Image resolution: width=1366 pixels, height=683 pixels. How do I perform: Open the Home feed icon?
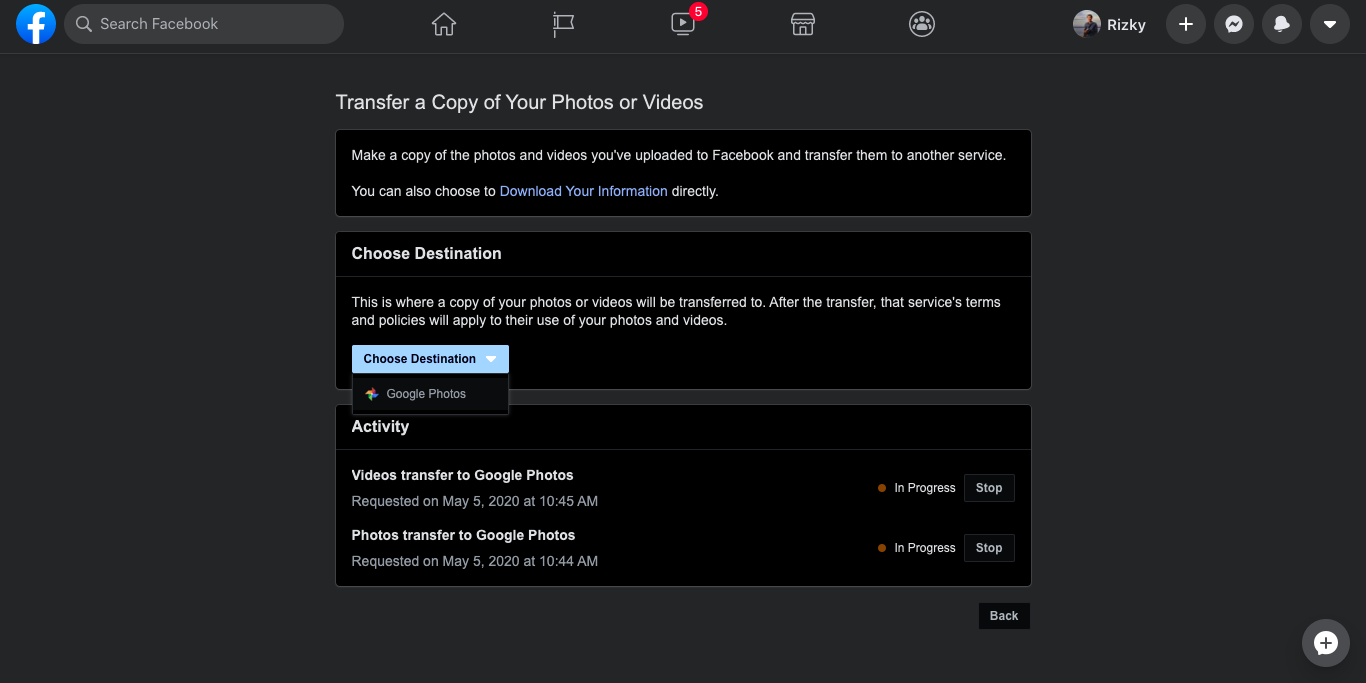[x=444, y=24]
